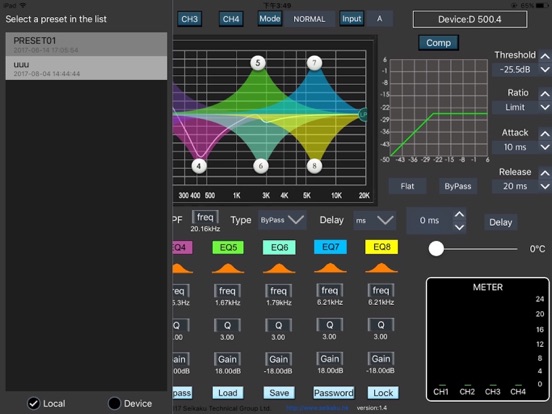Click the LP filter handle on the graph edge
552x414 pixels.
click(x=363, y=114)
